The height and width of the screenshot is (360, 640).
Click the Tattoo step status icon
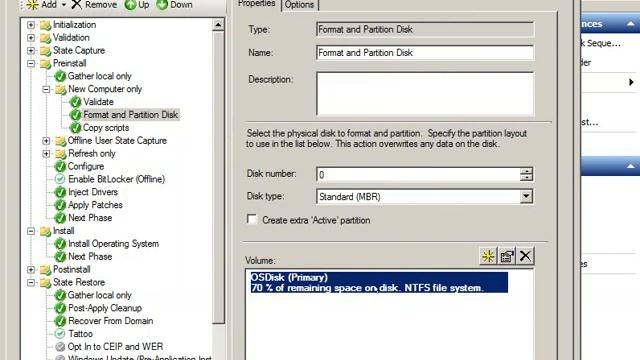click(60, 334)
